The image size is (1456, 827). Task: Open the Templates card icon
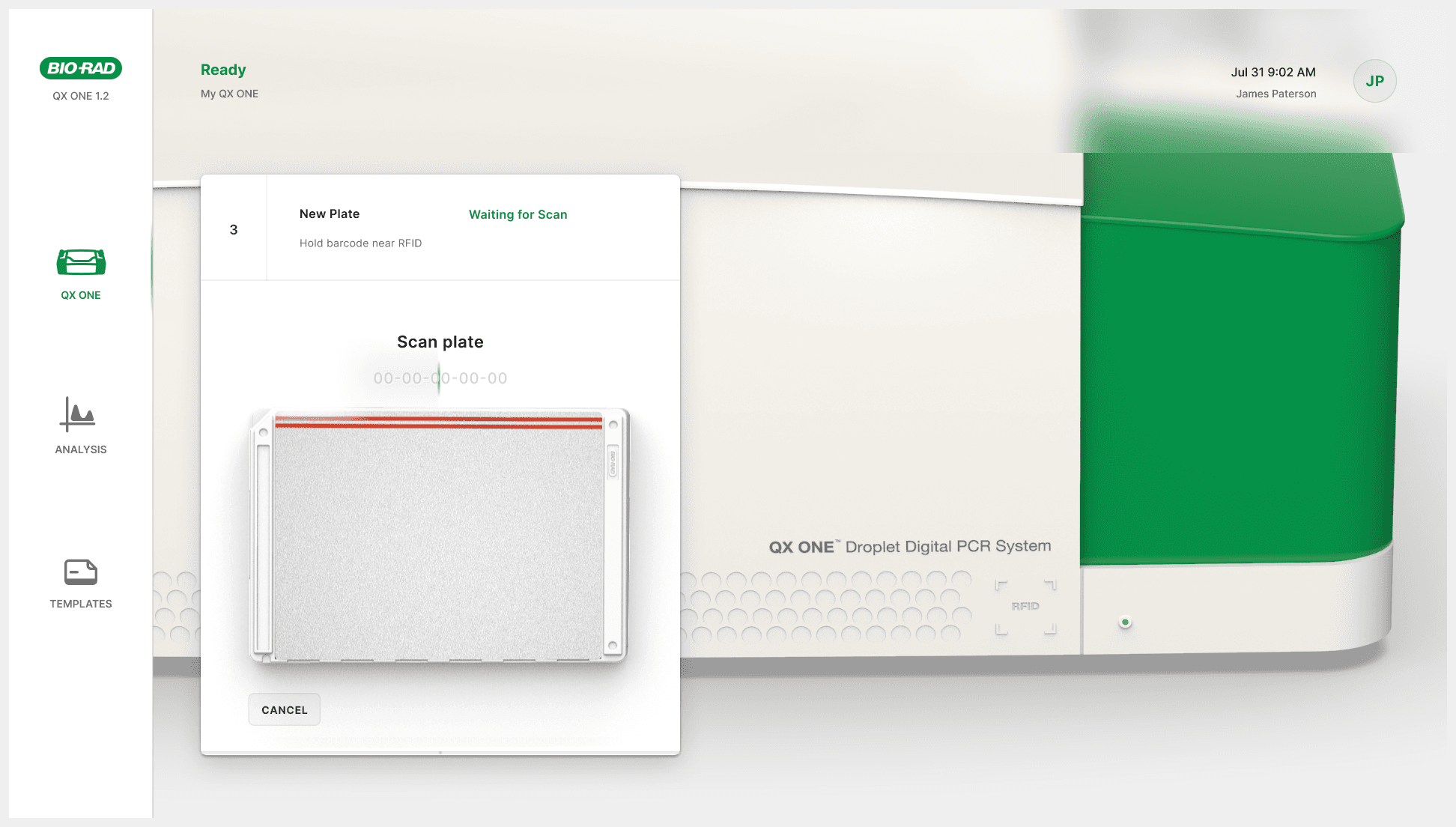pyautogui.click(x=81, y=572)
